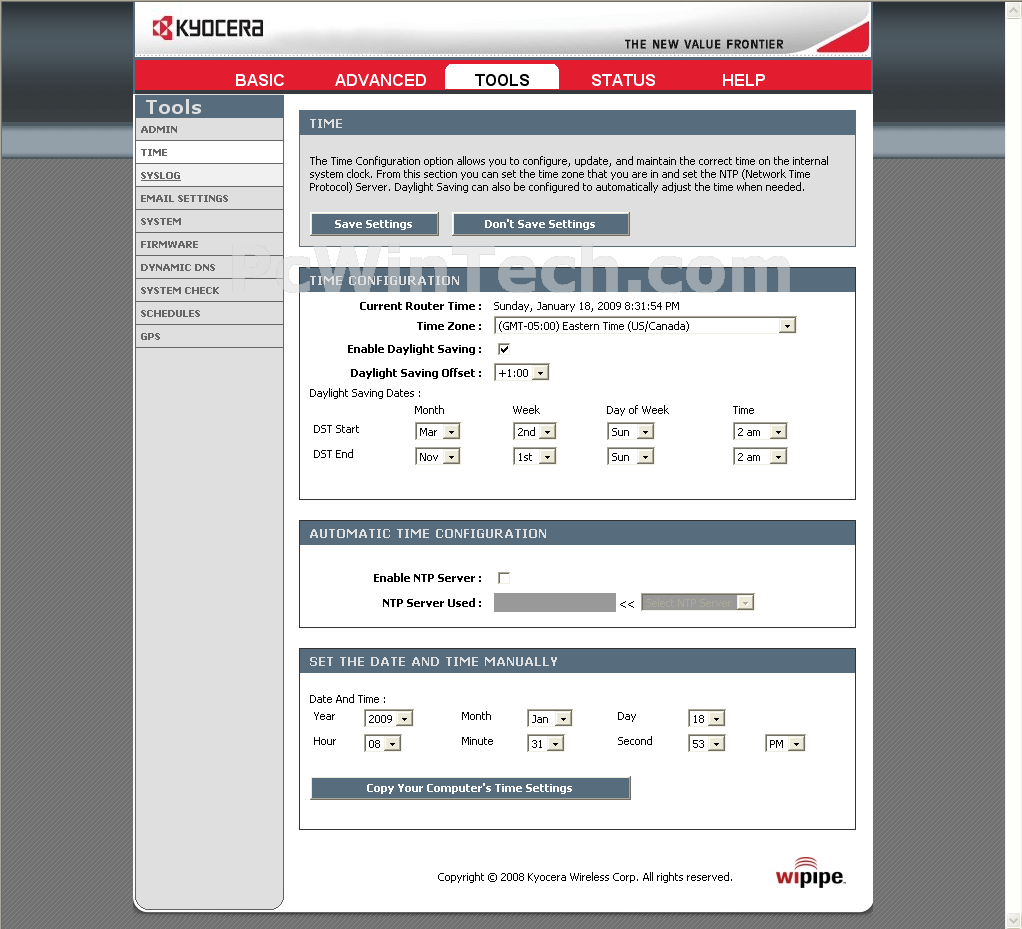Viewport: 1022px width, 929px height.
Task: Click the page scrollbar up arrow
Action: (1014, 10)
